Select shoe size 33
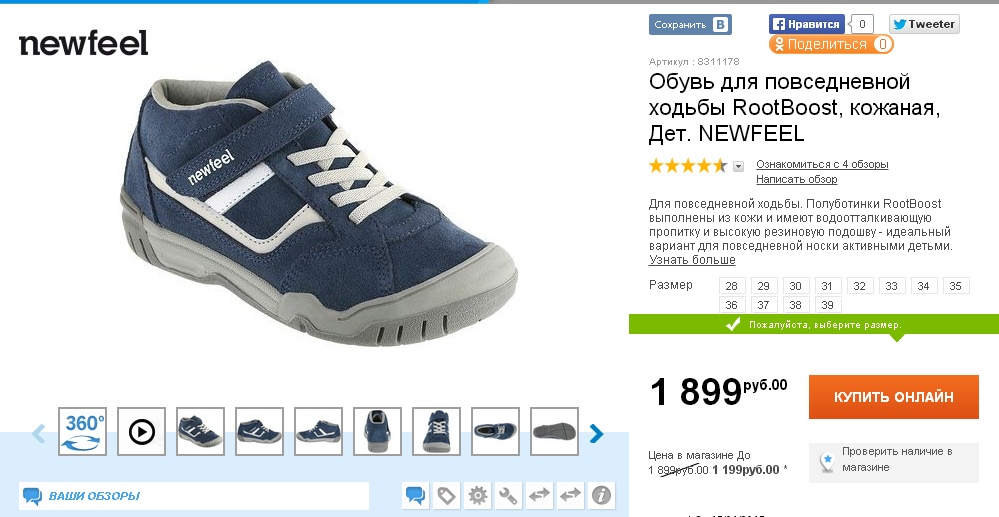This screenshot has height=517, width=999. (x=891, y=286)
